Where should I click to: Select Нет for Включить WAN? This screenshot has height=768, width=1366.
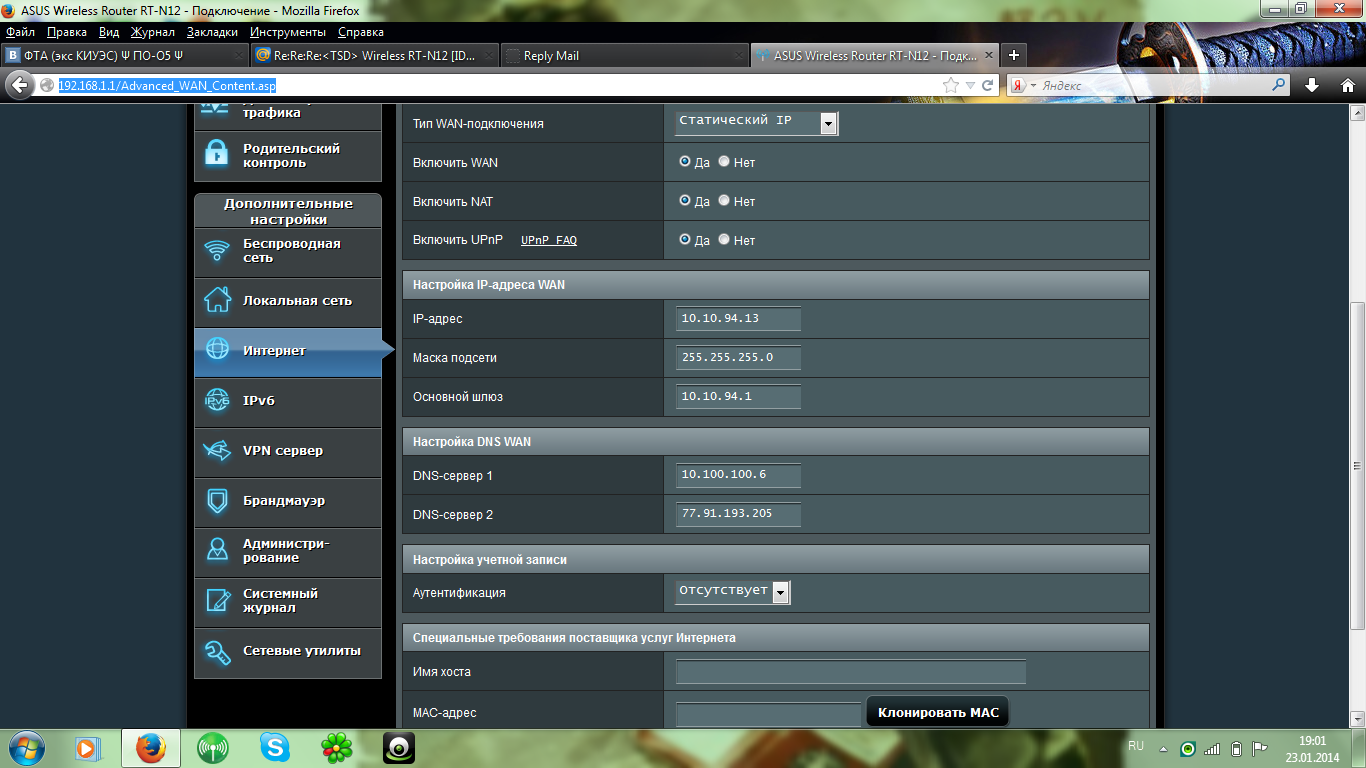[724, 161]
